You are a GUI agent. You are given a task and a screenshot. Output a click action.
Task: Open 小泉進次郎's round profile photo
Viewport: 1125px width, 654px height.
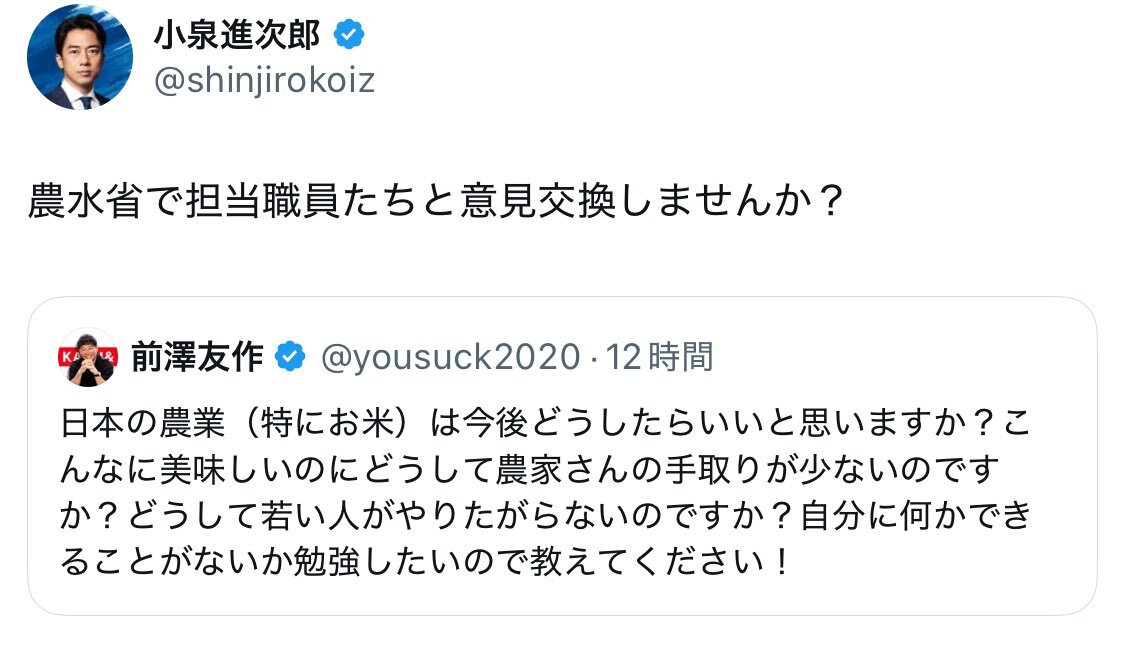point(80,57)
